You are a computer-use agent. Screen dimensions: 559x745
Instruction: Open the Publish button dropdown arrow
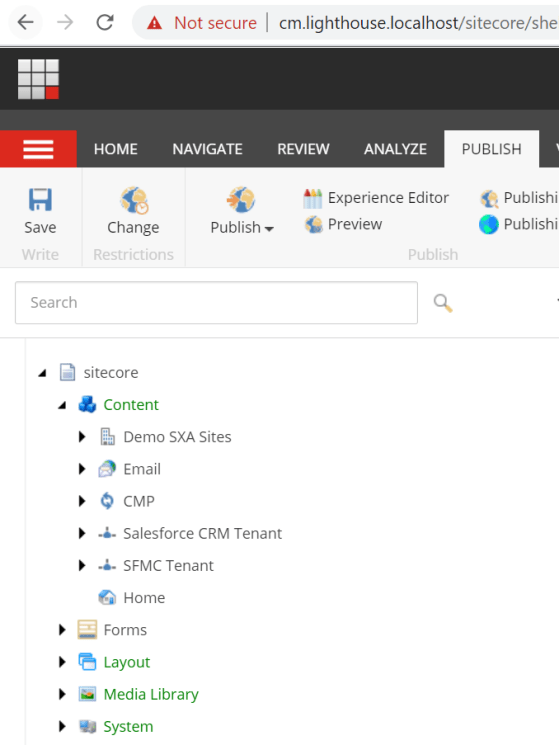click(269, 229)
